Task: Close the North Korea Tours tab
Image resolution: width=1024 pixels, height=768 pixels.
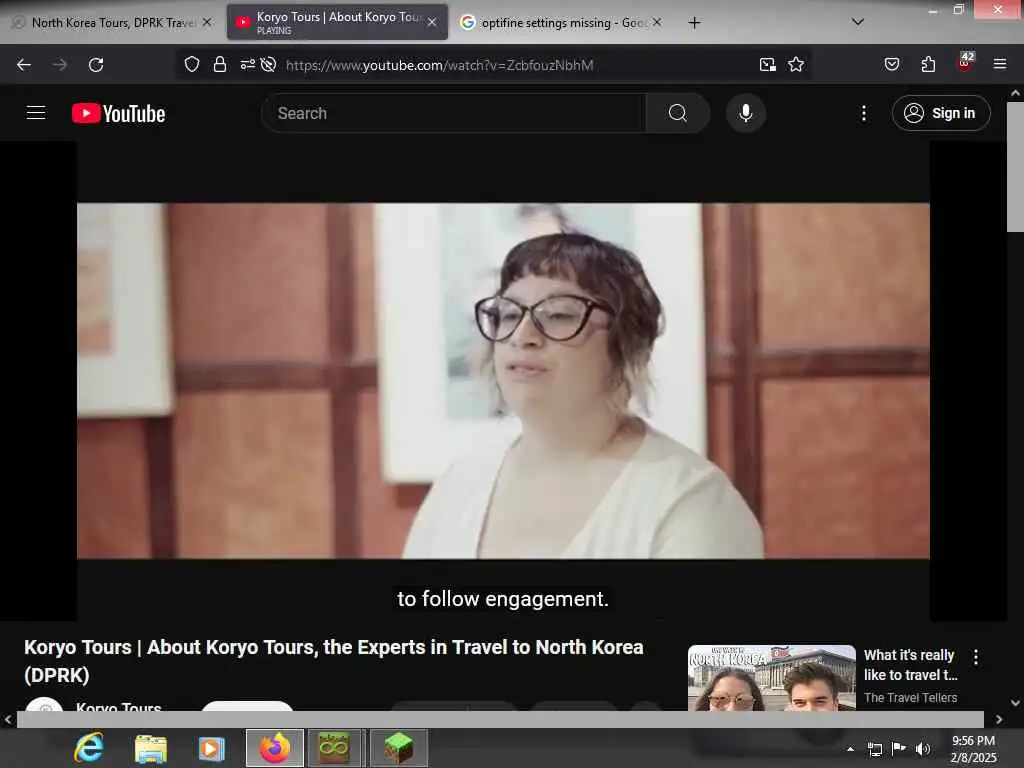Action: coord(207,22)
